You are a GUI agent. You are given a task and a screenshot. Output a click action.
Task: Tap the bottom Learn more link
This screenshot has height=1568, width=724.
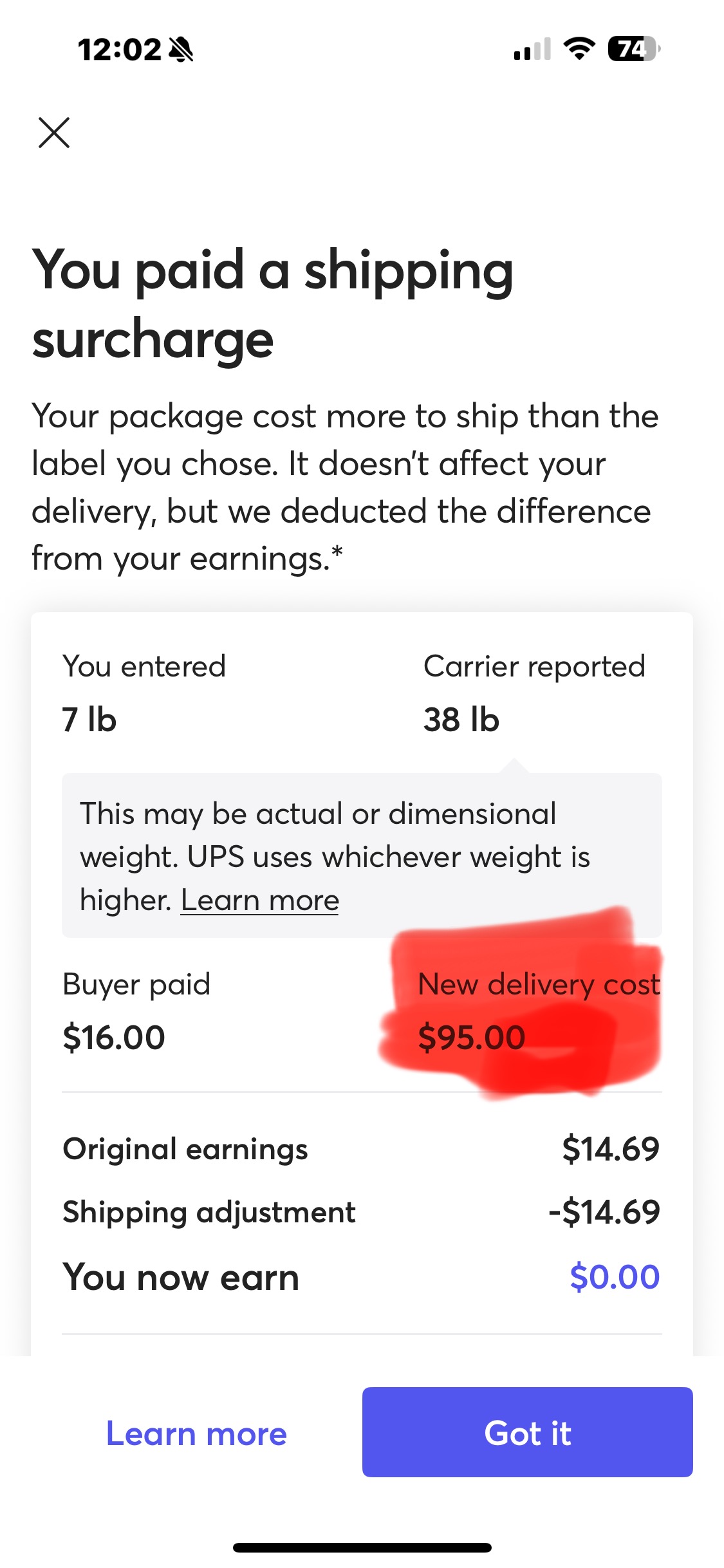196,1434
